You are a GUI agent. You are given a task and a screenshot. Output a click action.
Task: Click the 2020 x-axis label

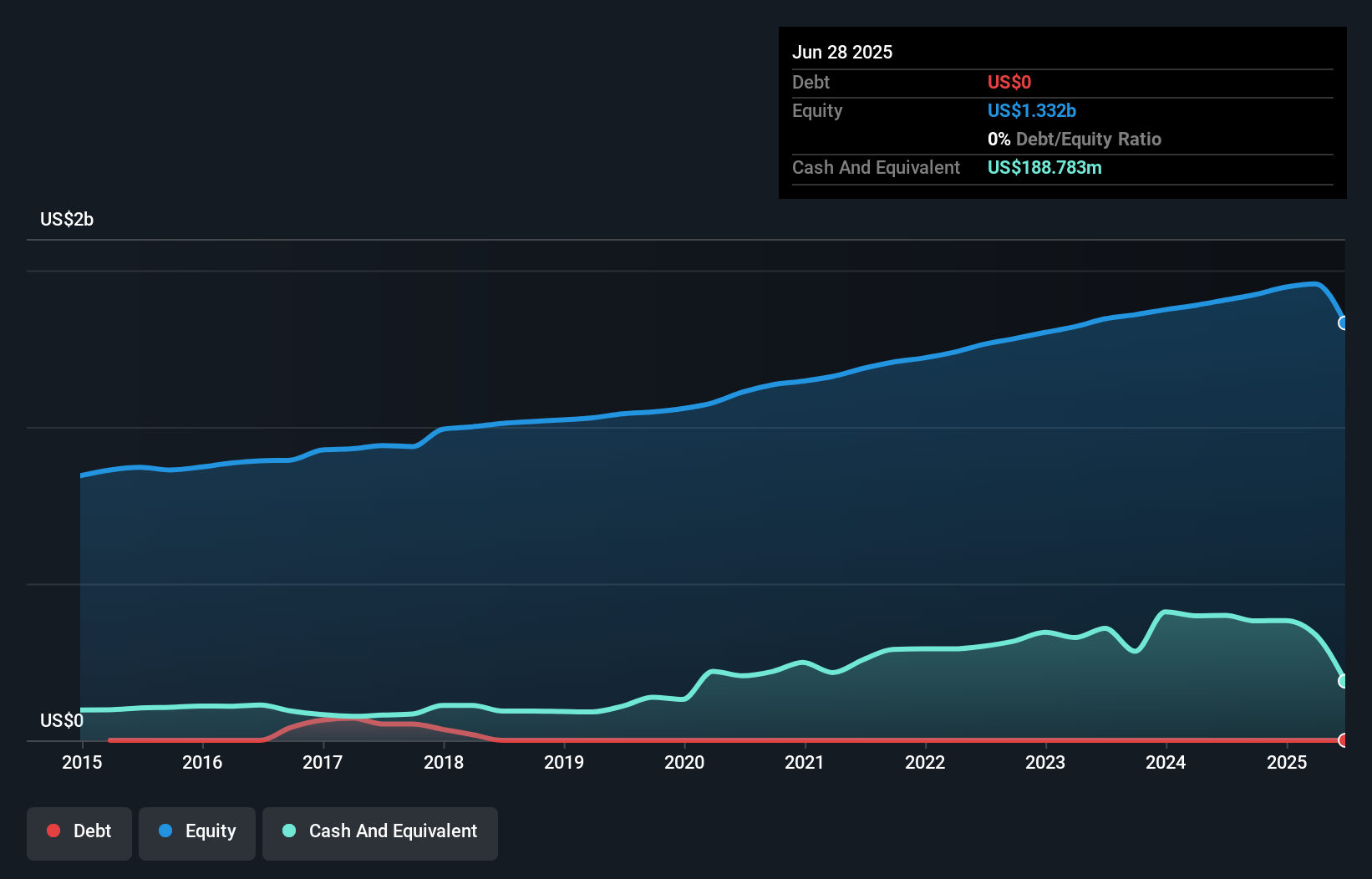point(684,762)
